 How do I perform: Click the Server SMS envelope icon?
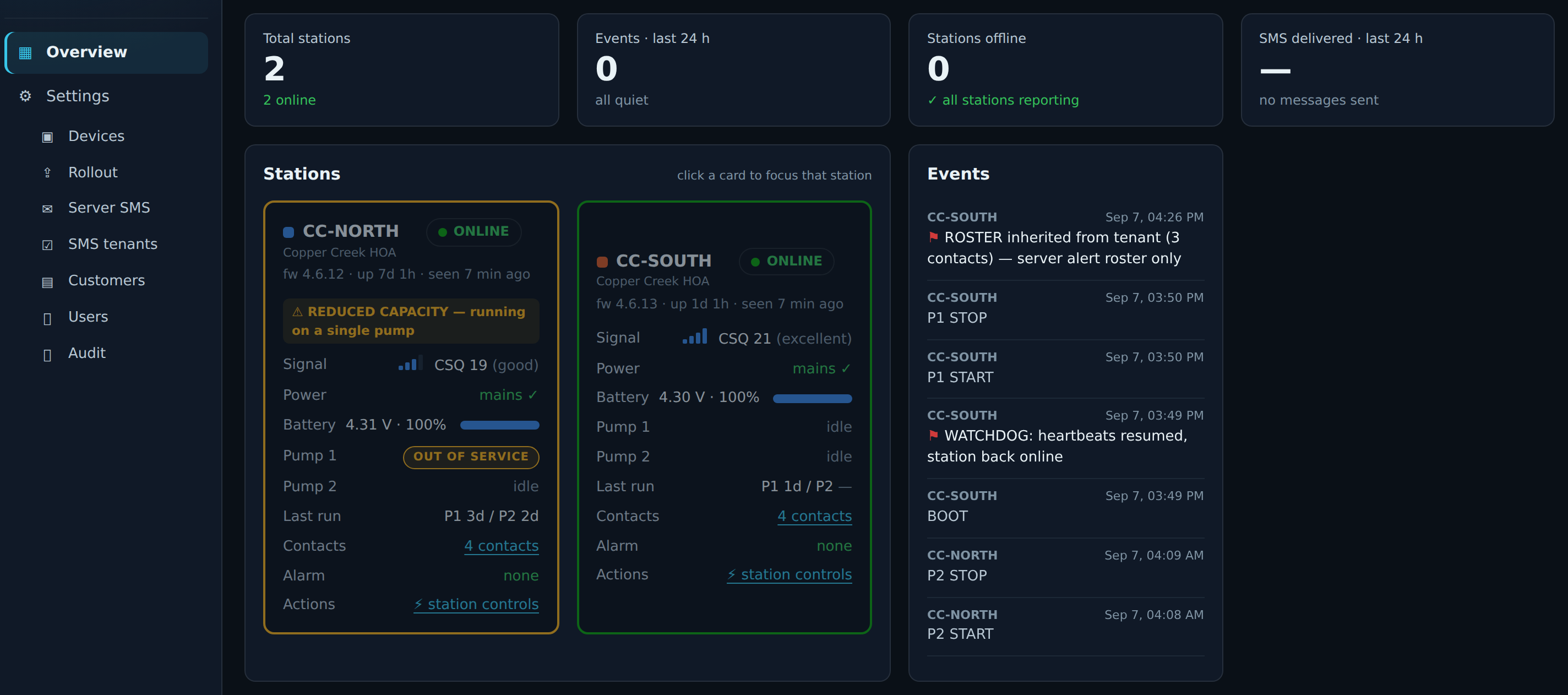click(x=47, y=209)
